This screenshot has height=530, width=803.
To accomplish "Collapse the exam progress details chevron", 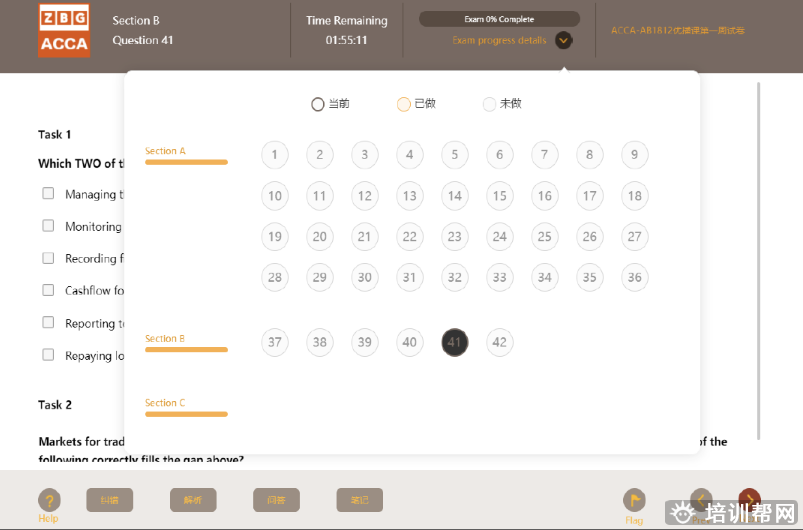I will (x=564, y=41).
